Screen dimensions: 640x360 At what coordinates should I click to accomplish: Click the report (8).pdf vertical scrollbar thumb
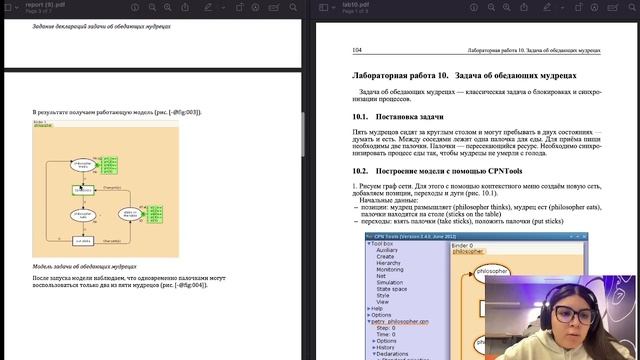pyautogui.click(x=303, y=134)
